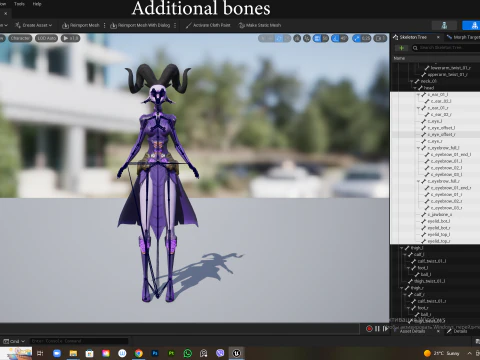This screenshot has height=360, width=480.
Task: Open the Details tab
Action: click(x=460, y=331)
